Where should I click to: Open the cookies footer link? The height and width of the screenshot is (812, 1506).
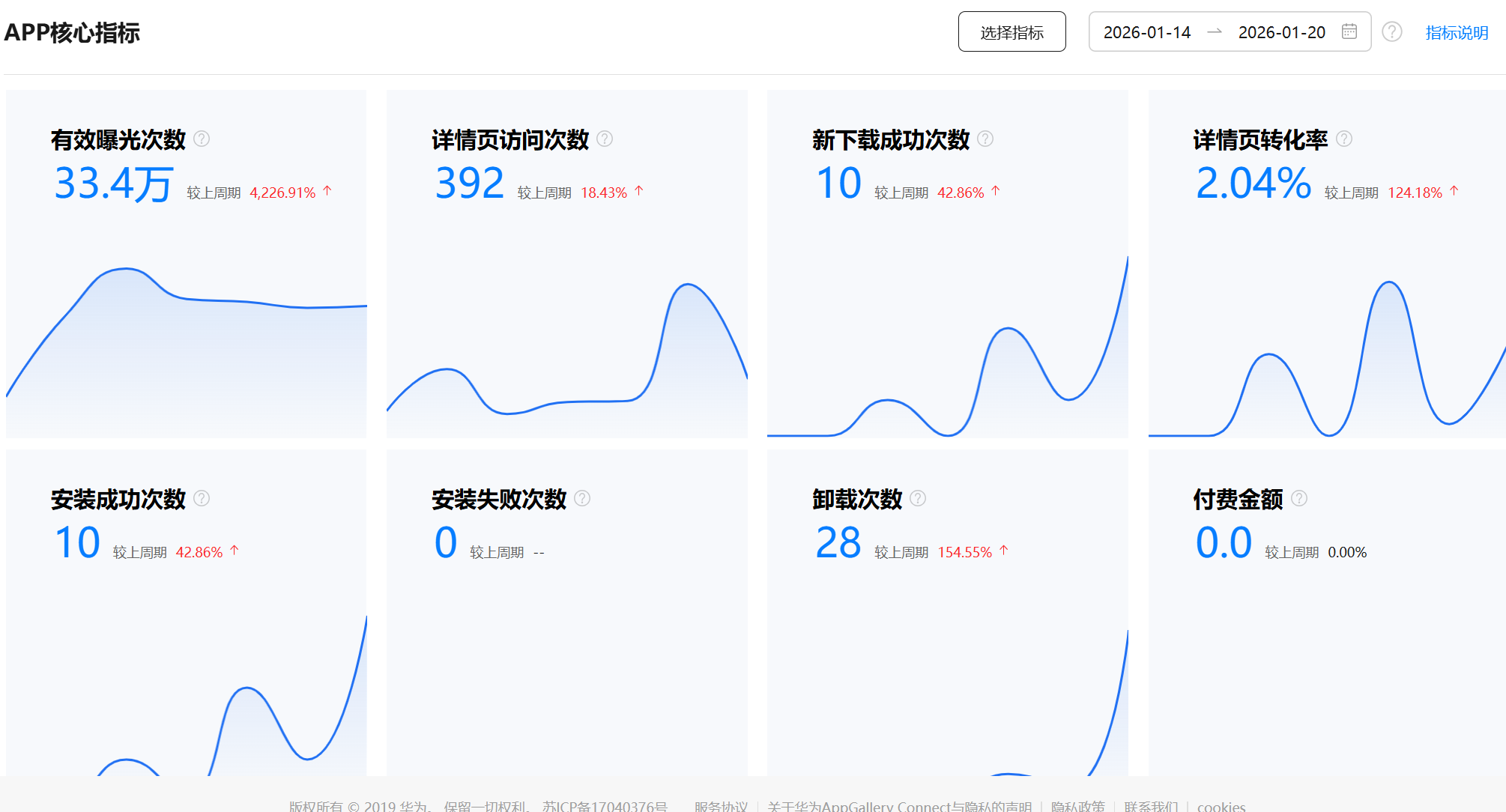pos(1221,805)
